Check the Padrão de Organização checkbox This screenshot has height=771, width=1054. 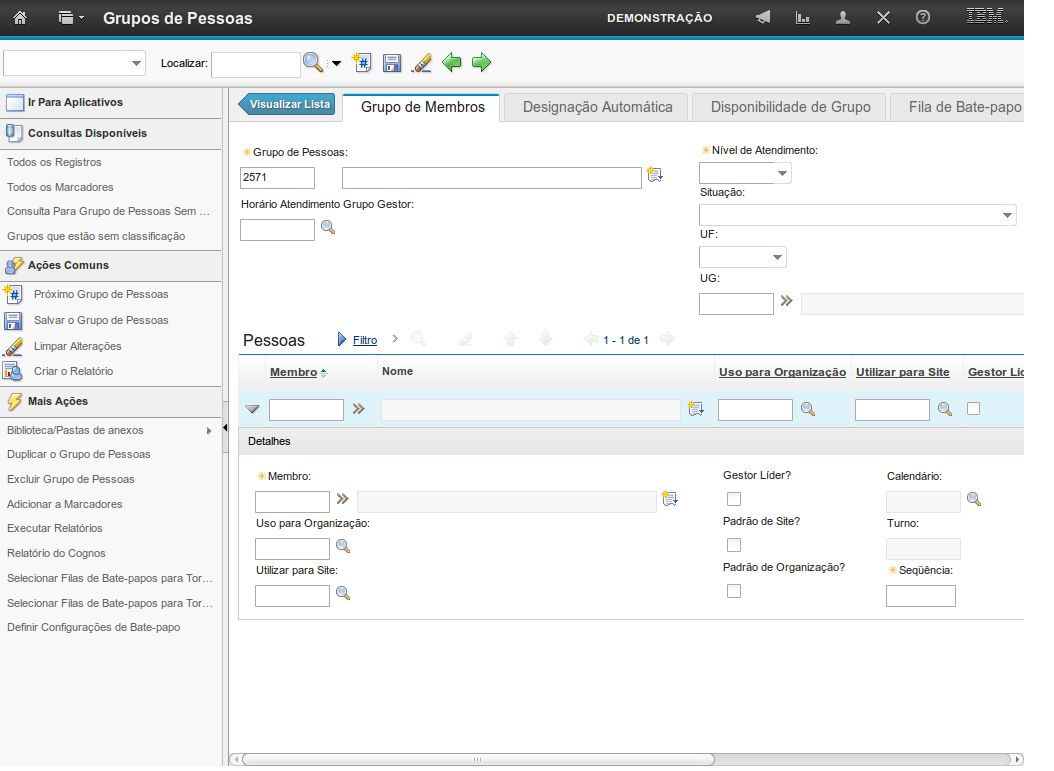point(734,591)
